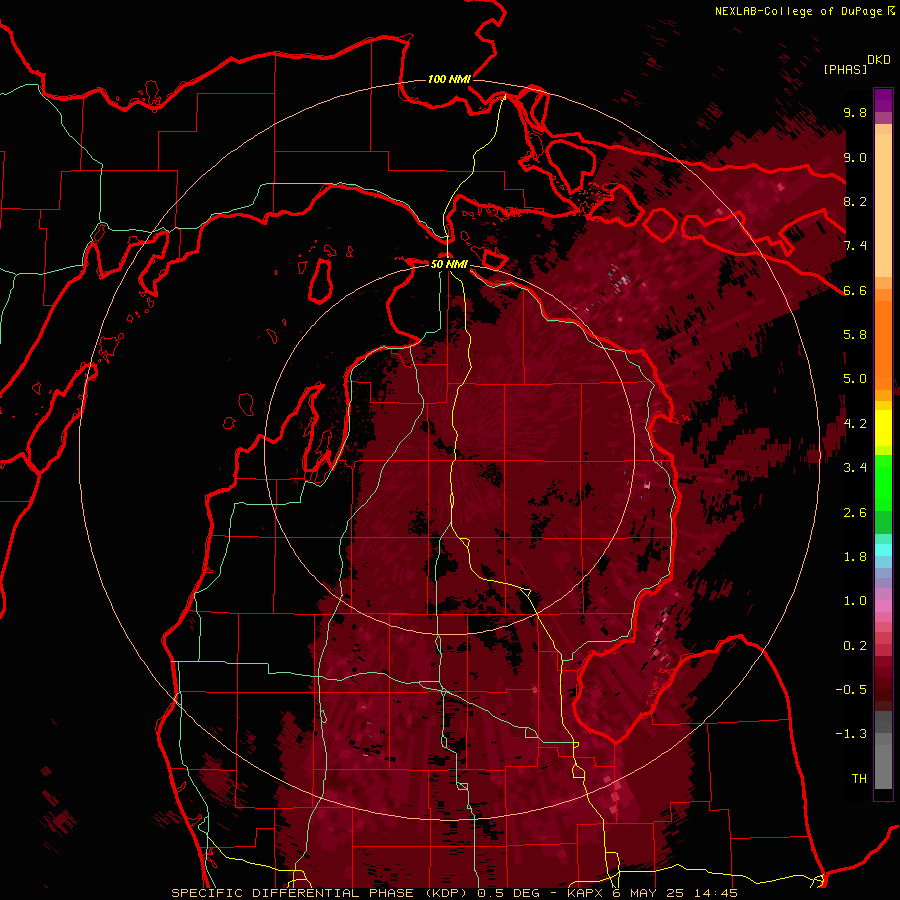
Task: Click the 7.4 value on the color scale
Action: 855,246
